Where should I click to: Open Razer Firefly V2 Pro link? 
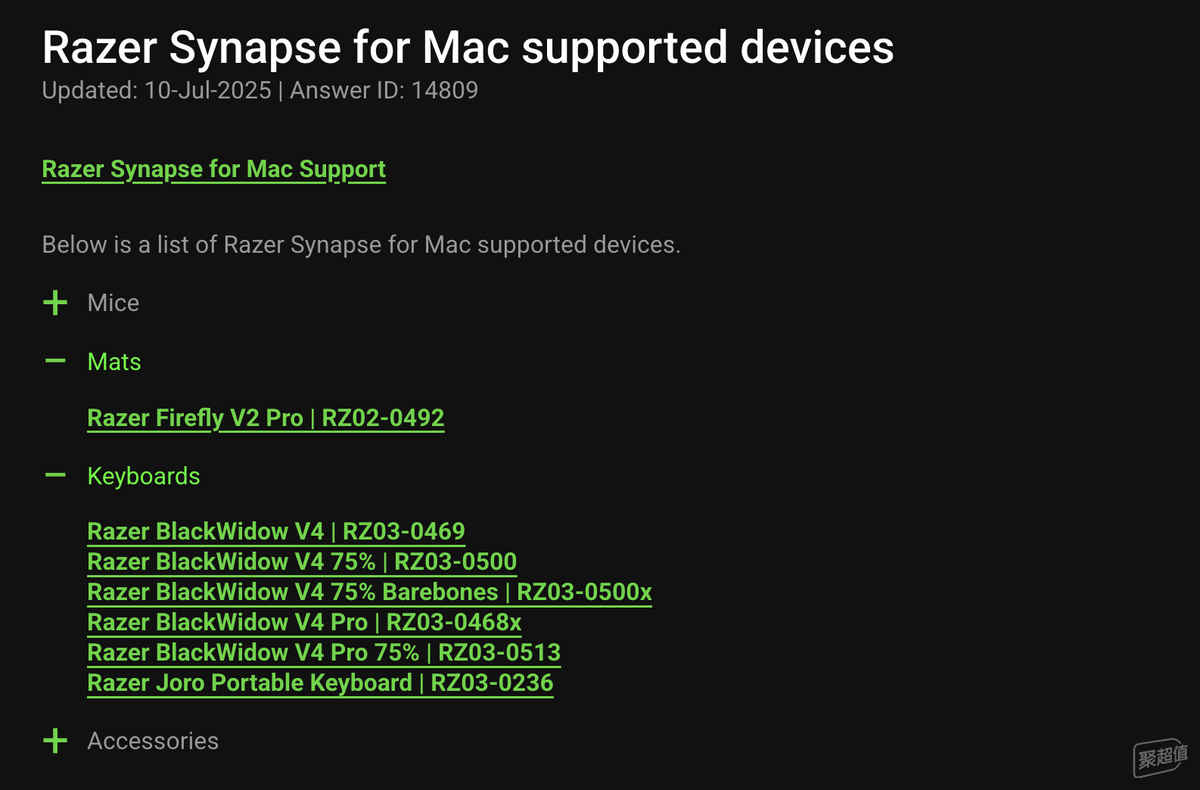[x=266, y=418]
